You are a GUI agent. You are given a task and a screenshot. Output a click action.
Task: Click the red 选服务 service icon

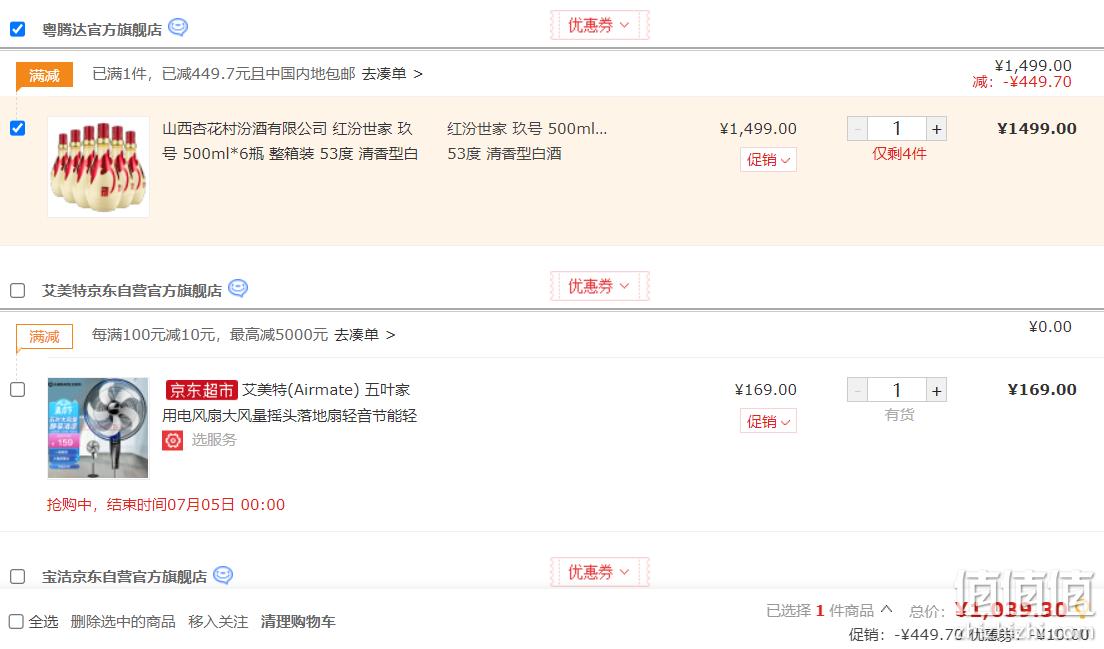pyautogui.click(x=172, y=441)
